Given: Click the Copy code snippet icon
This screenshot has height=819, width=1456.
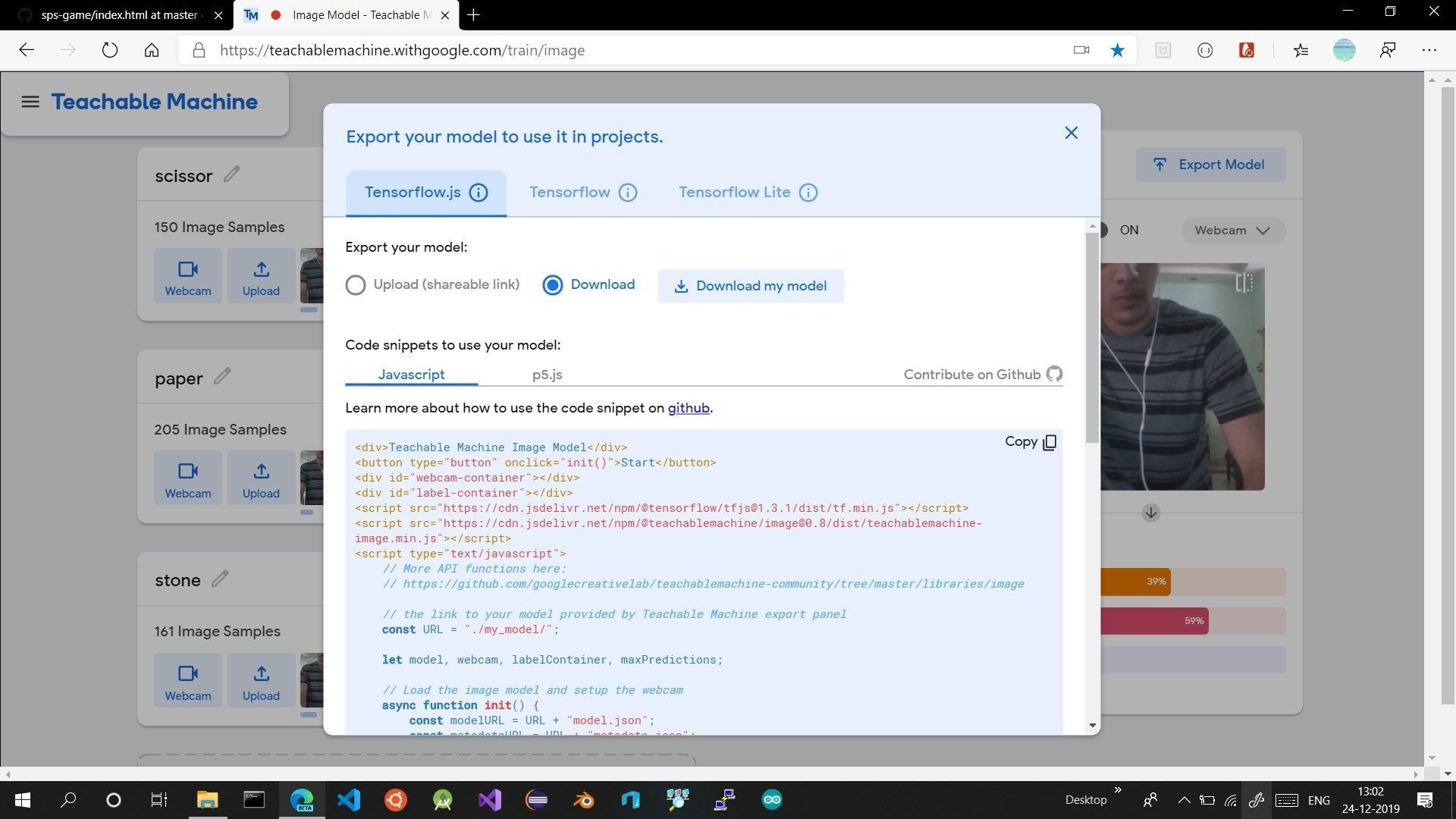Looking at the screenshot, I should (1050, 442).
